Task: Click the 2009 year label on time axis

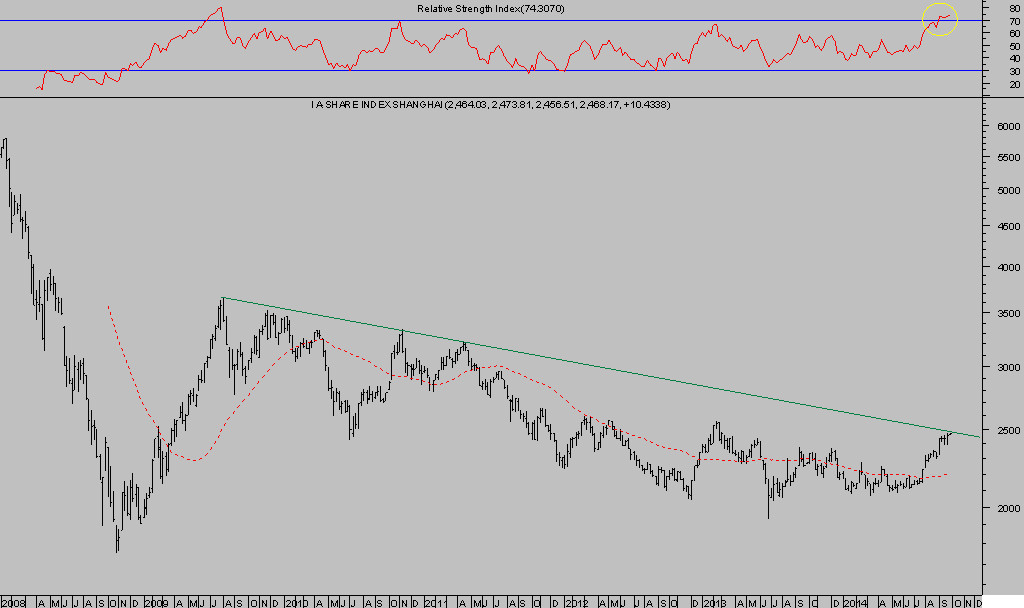Action: [156, 603]
